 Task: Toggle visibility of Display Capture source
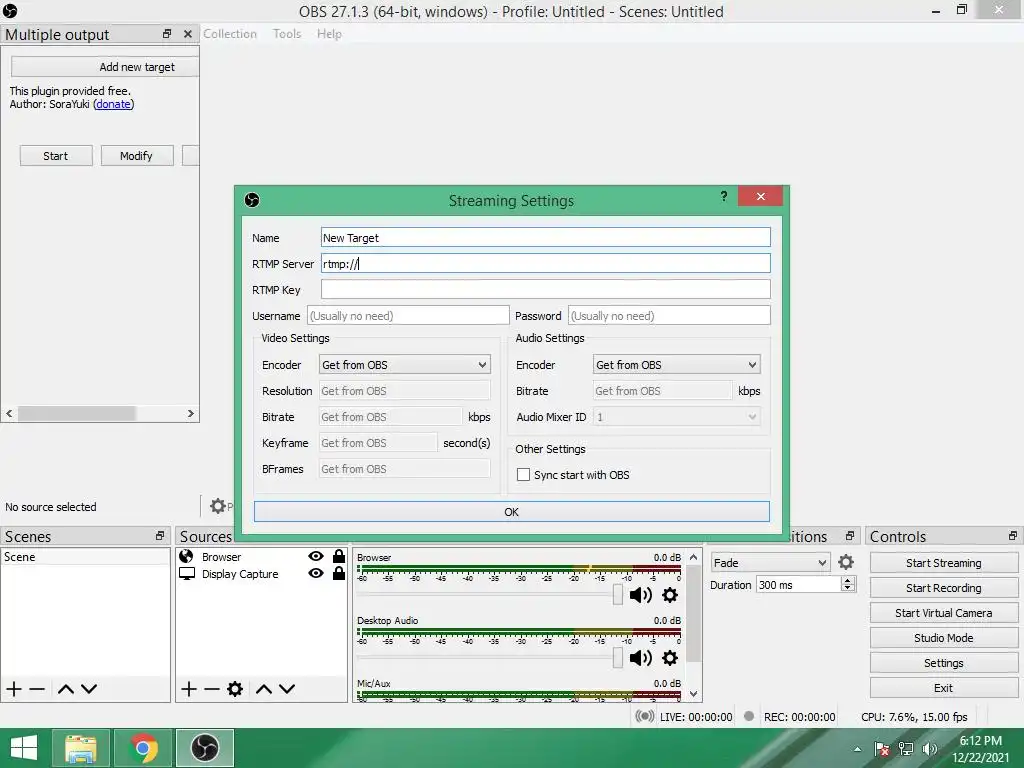[316, 573]
